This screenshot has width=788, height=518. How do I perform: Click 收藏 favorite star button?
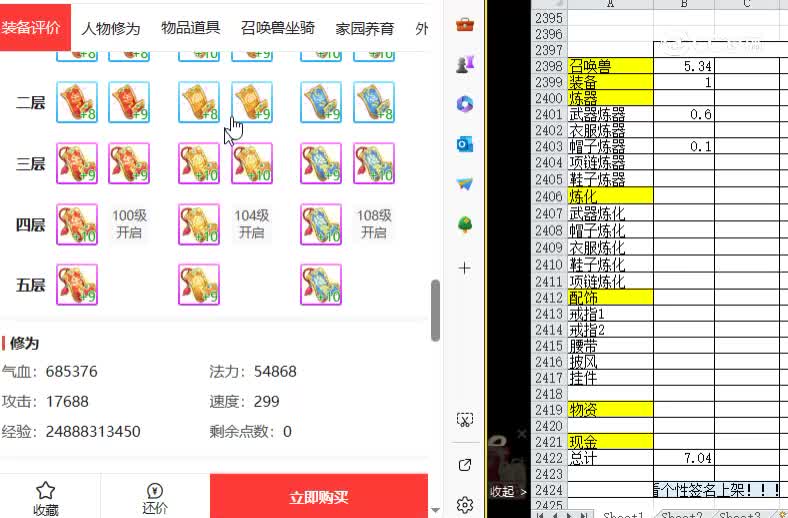point(46,498)
